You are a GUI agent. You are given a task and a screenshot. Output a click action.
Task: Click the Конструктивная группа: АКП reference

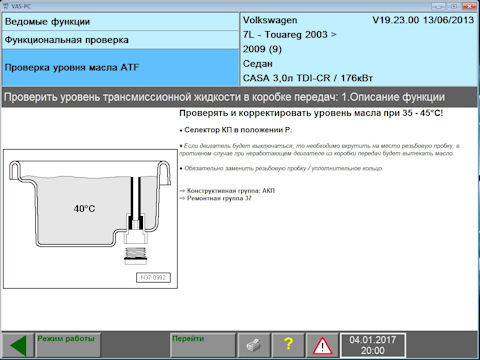click(227, 191)
